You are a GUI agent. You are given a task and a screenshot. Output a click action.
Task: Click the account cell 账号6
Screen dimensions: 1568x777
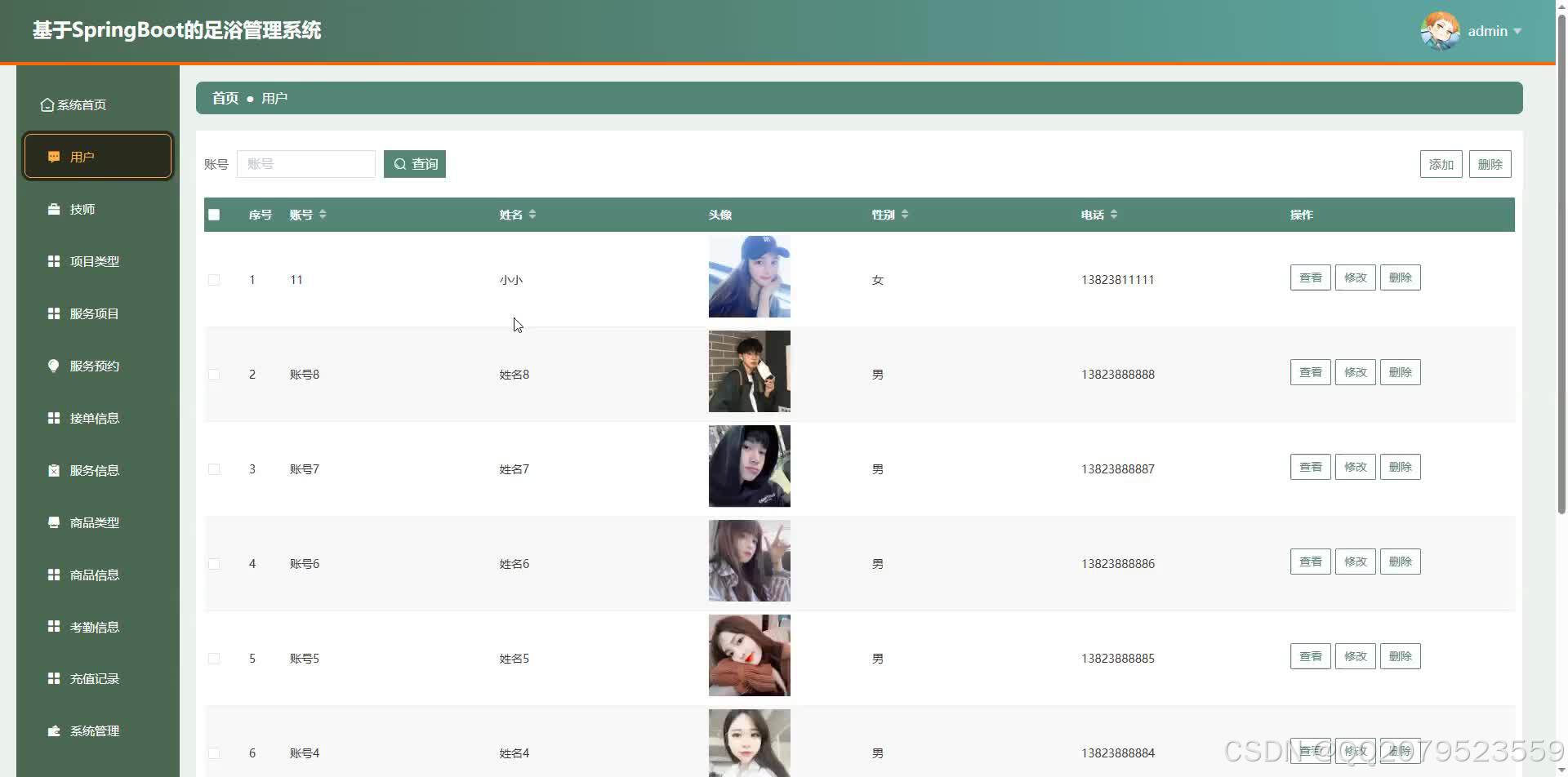pyautogui.click(x=305, y=564)
